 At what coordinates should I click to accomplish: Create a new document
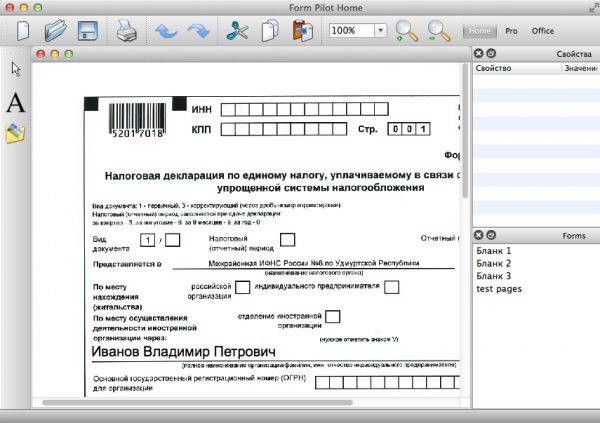[22, 31]
